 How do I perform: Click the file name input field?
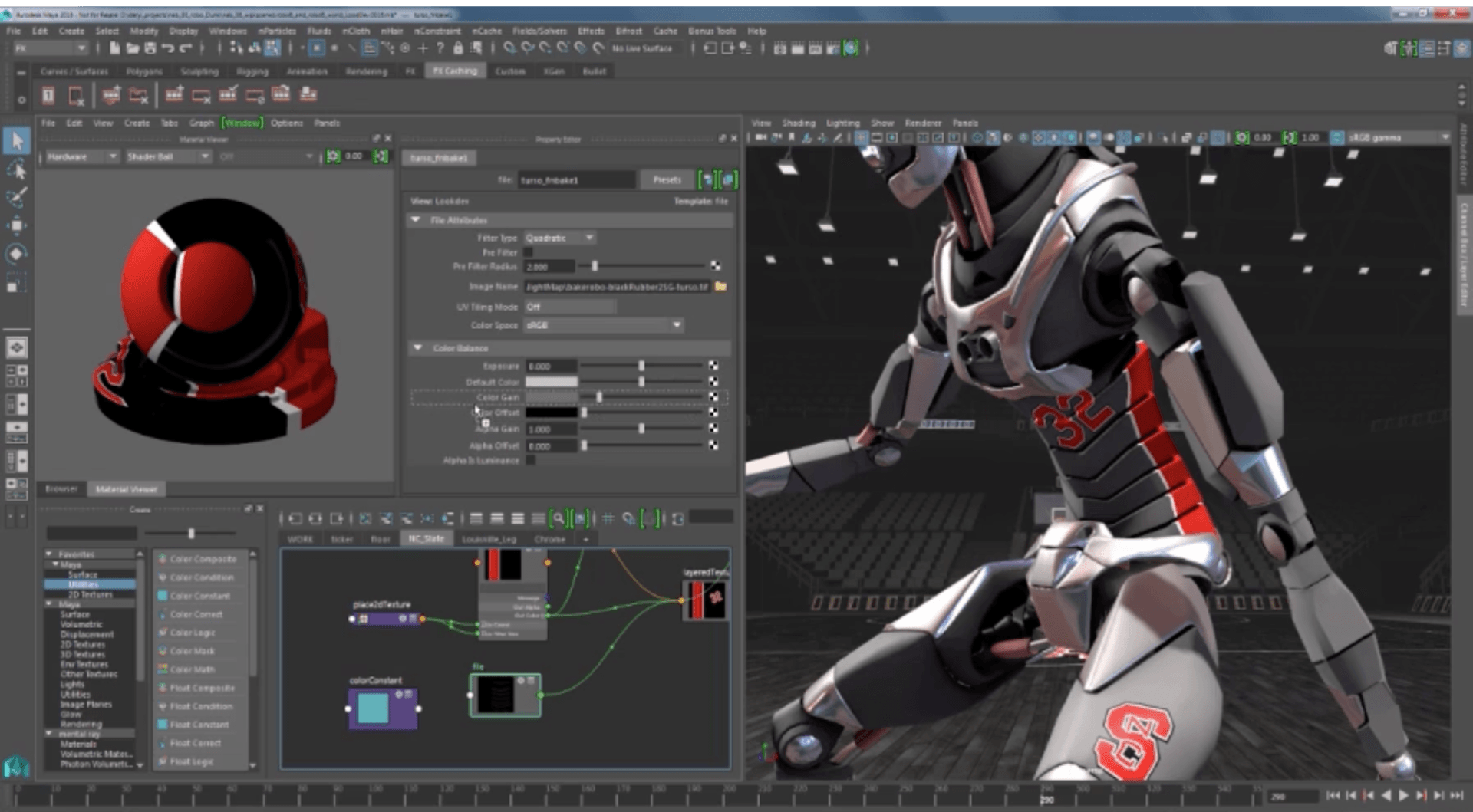(575, 180)
